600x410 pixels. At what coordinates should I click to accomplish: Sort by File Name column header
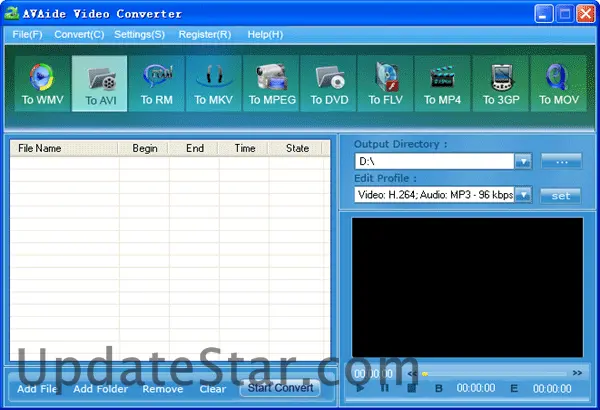click(64, 148)
